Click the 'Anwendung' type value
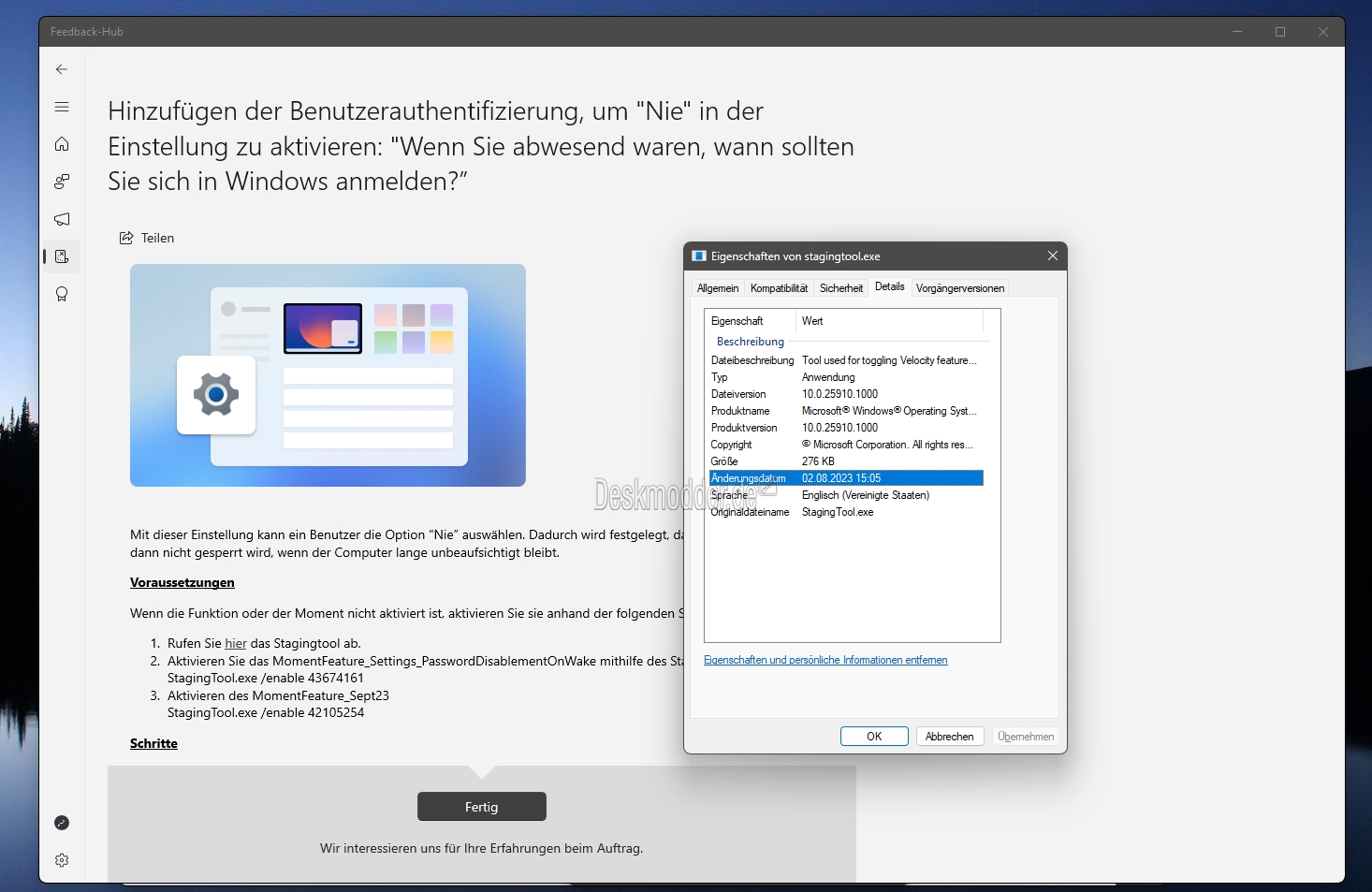 (828, 377)
